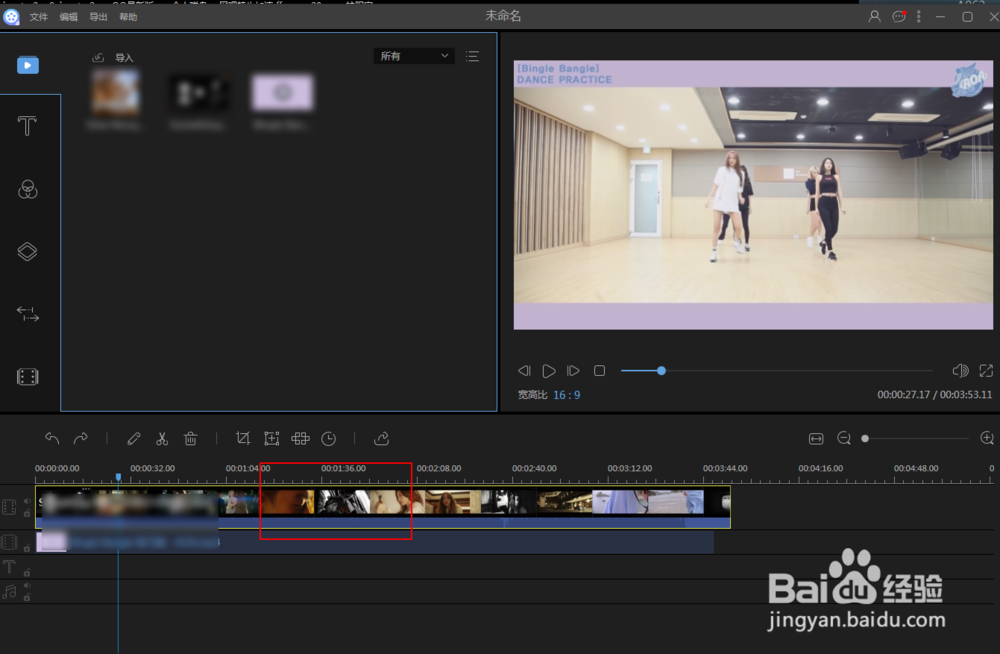Lock the main video track

pyautogui.click(x=27, y=513)
